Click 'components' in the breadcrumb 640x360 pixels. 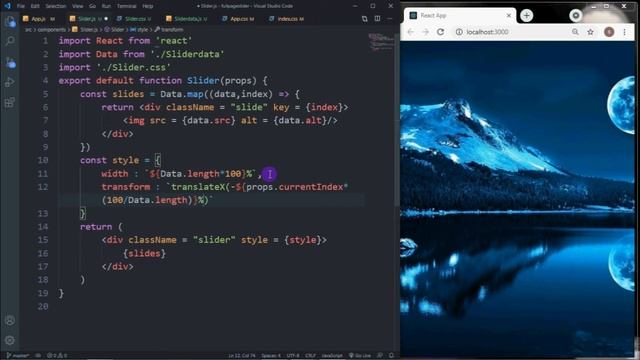[51, 29]
